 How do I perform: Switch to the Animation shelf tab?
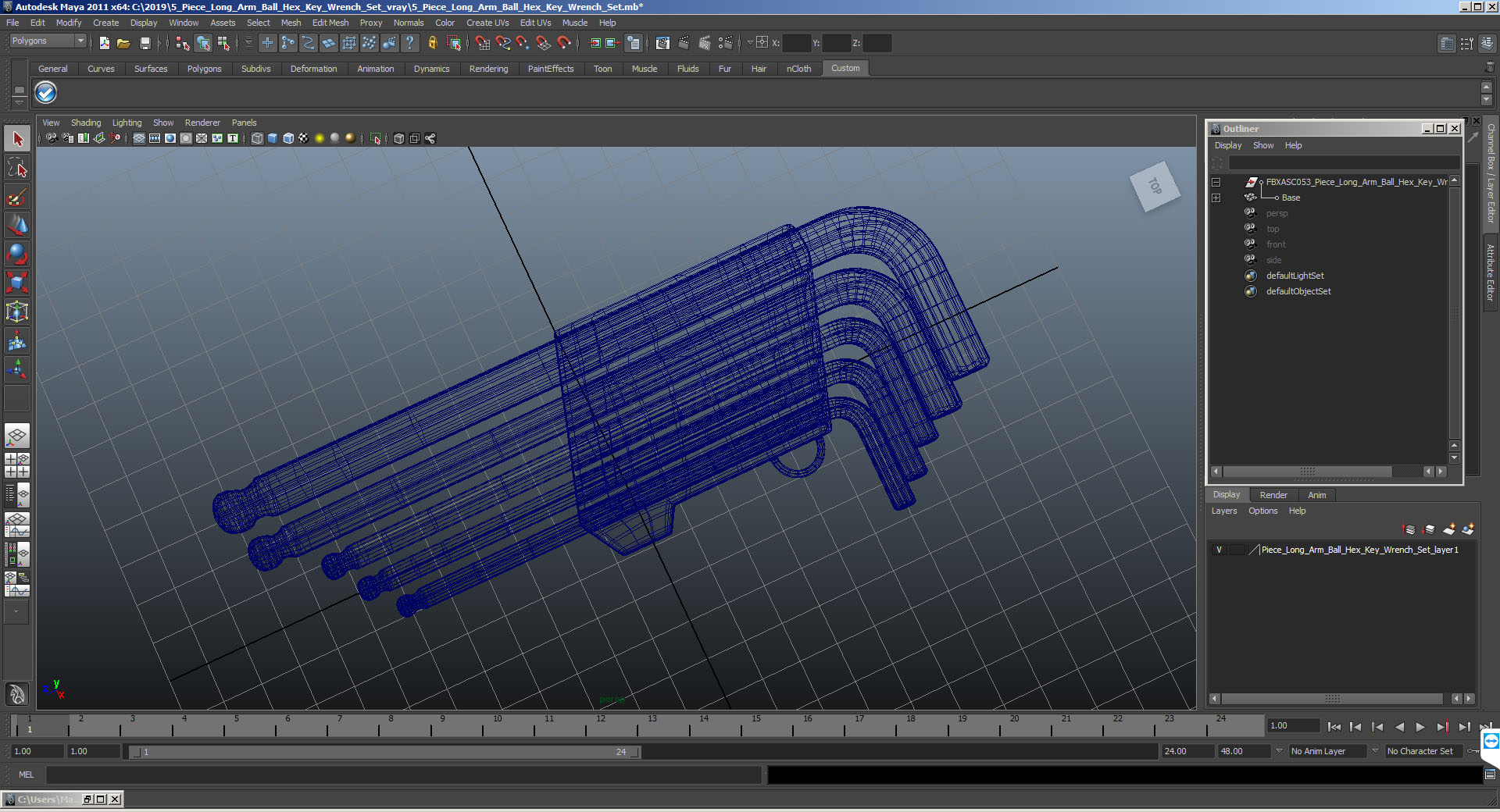(x=376, y=69)
